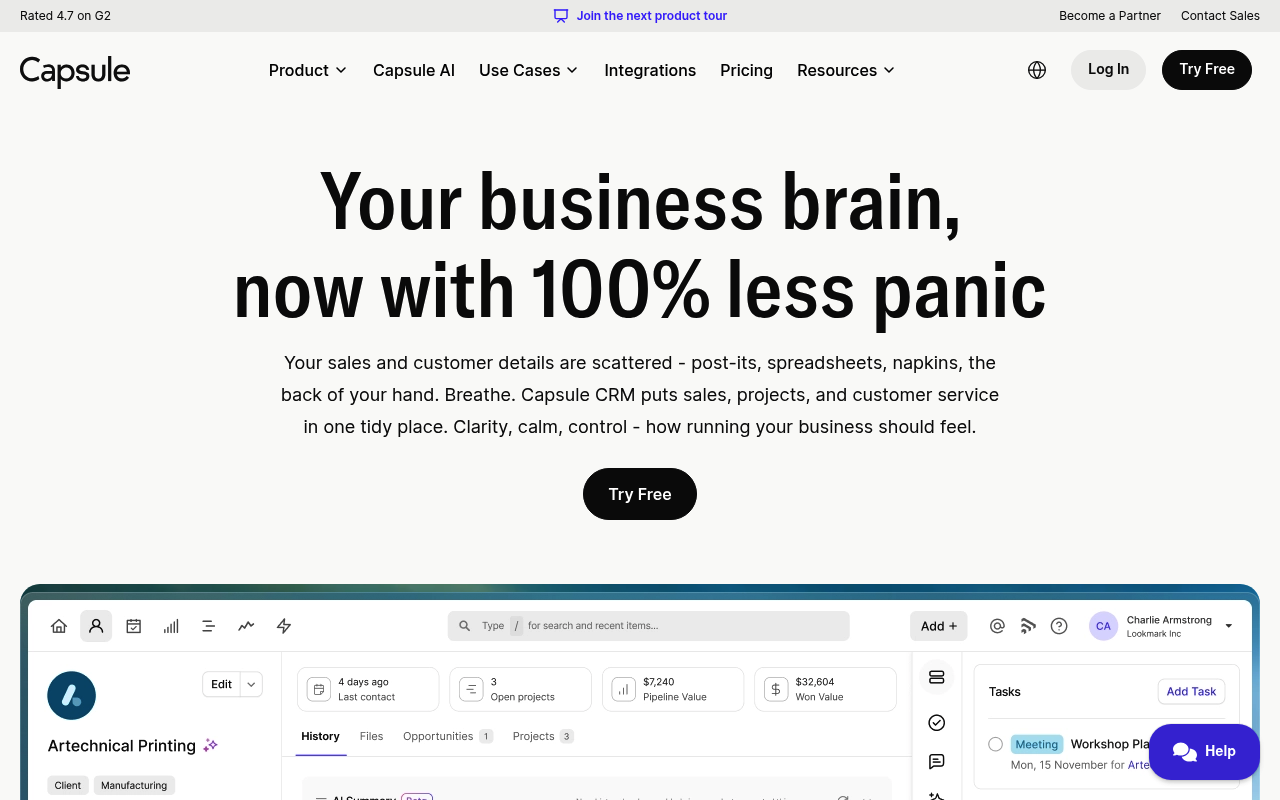
Task: Click the Artechnical Printing name
Action: (122, 745)
